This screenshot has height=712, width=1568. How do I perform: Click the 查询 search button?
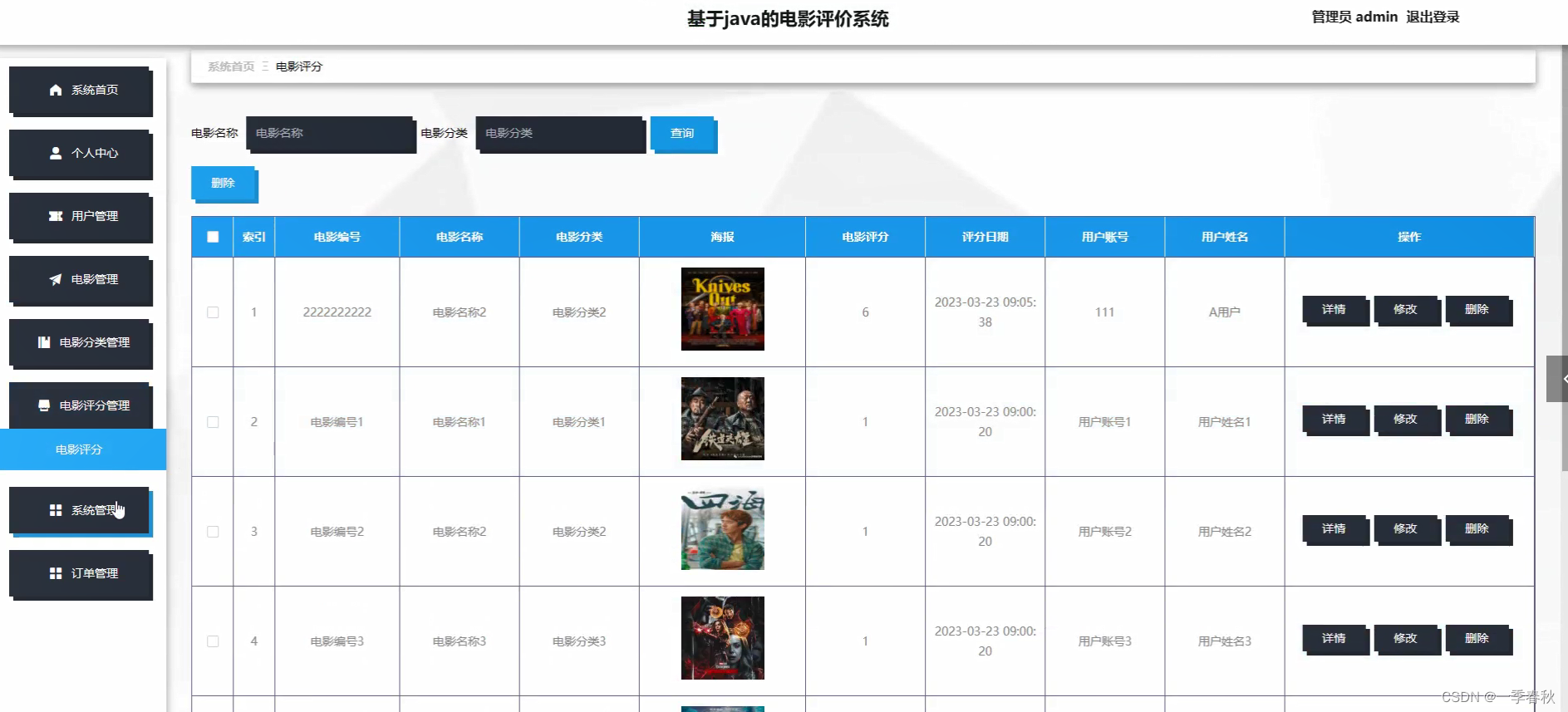(682, 134)
